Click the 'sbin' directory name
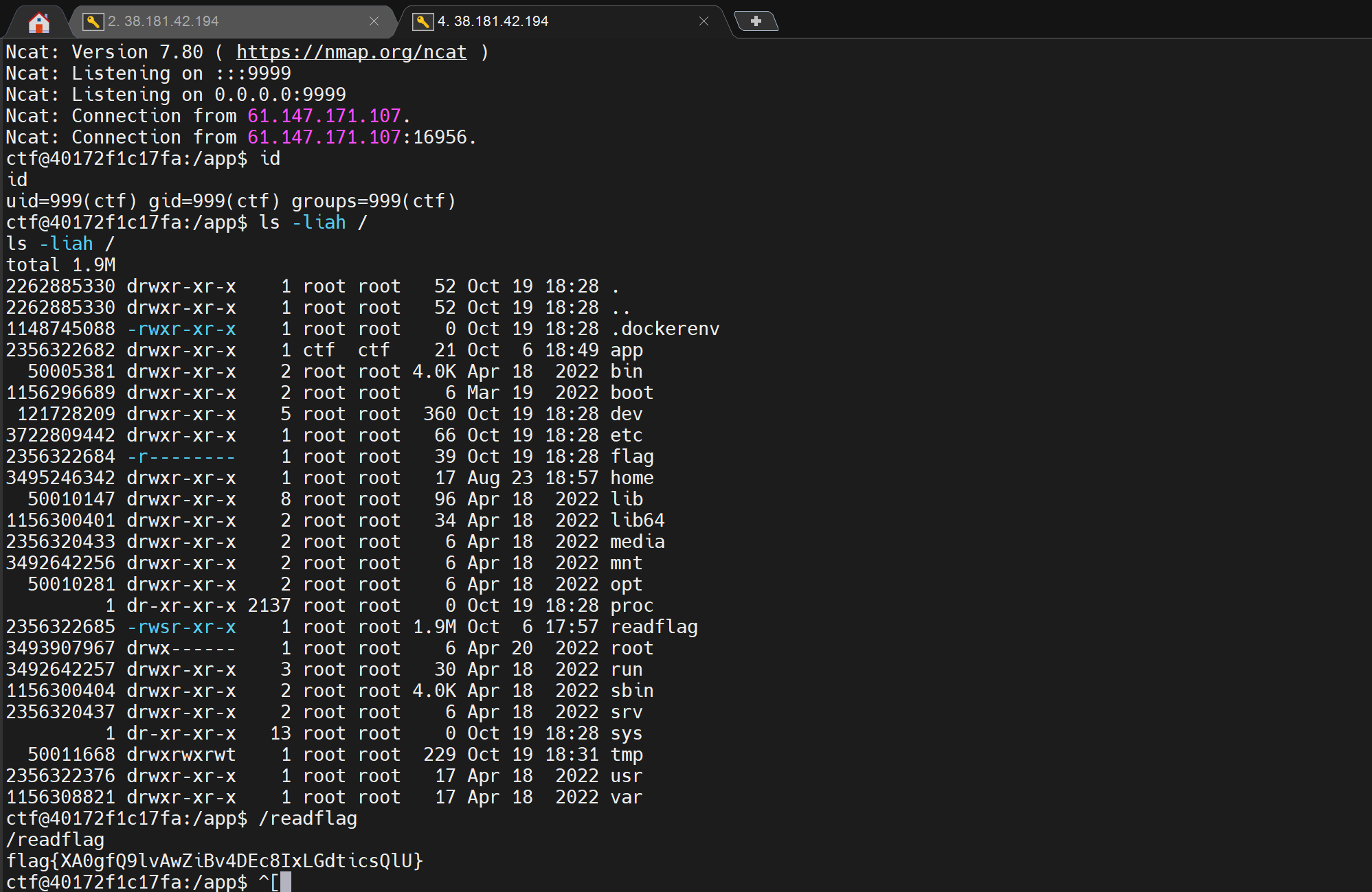1372x892 pixels. pos(632,691)
